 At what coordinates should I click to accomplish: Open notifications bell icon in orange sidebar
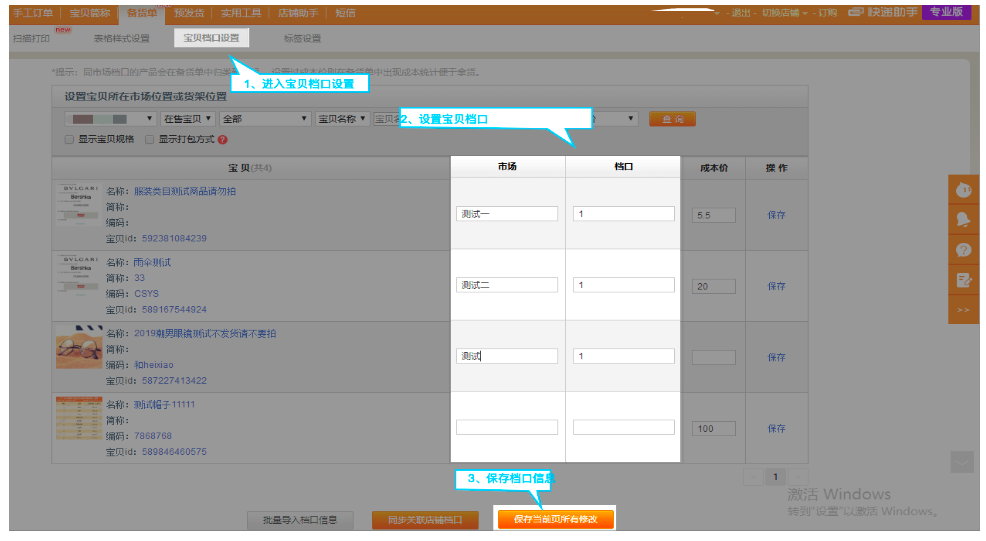[x=963, y=219]
